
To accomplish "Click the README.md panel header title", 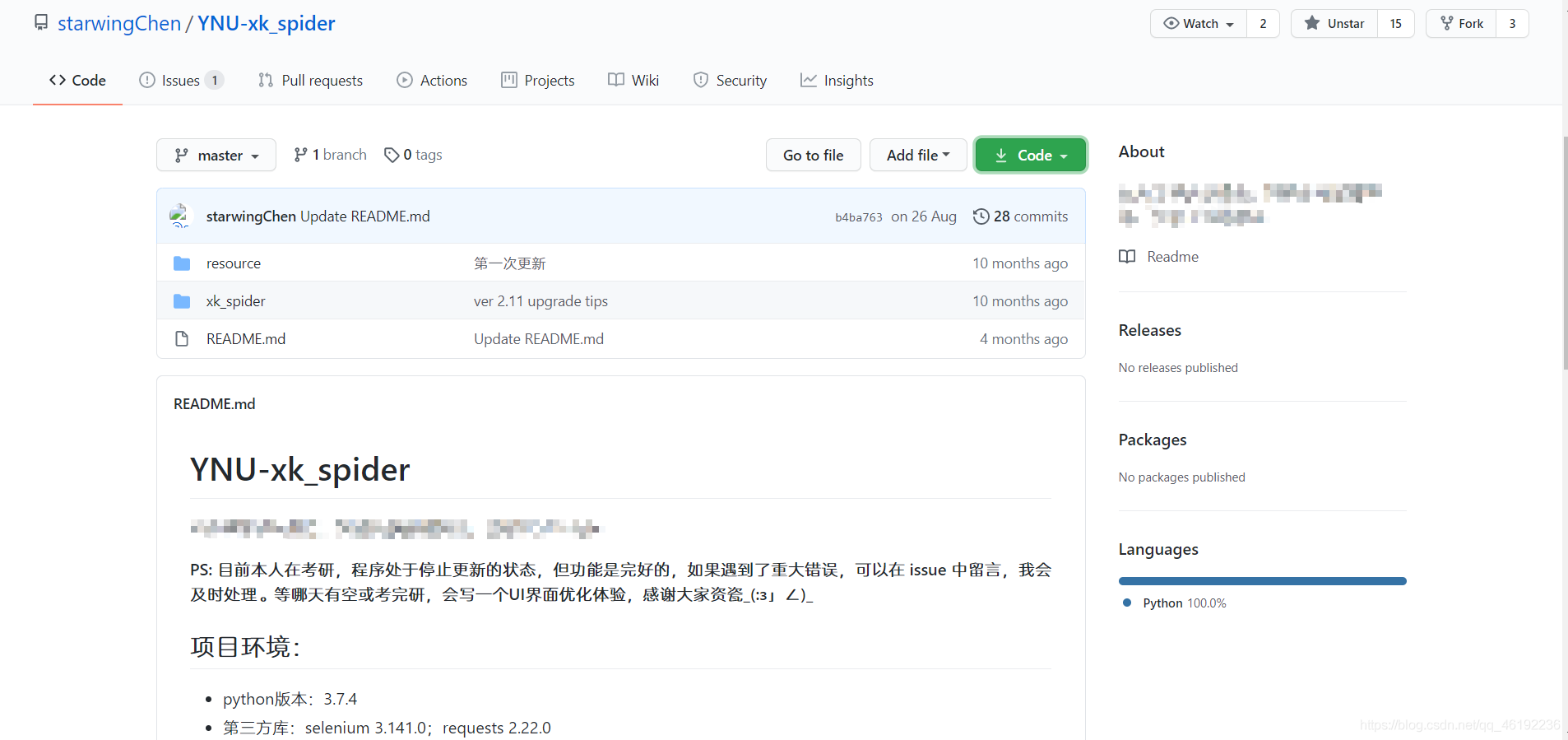I will tap(215, 404).
